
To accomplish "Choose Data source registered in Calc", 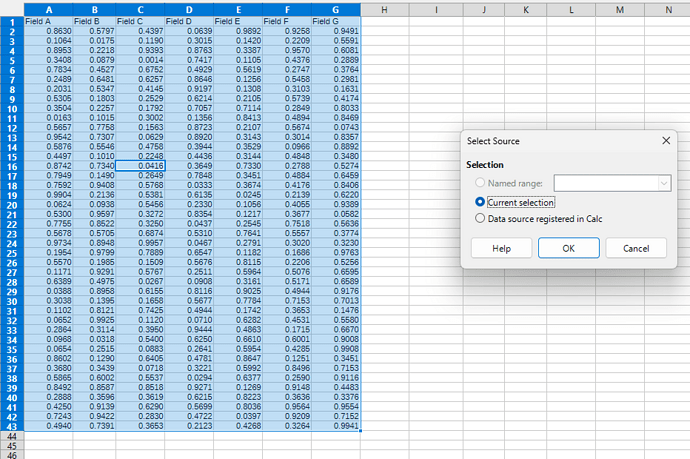I will 539,219.
